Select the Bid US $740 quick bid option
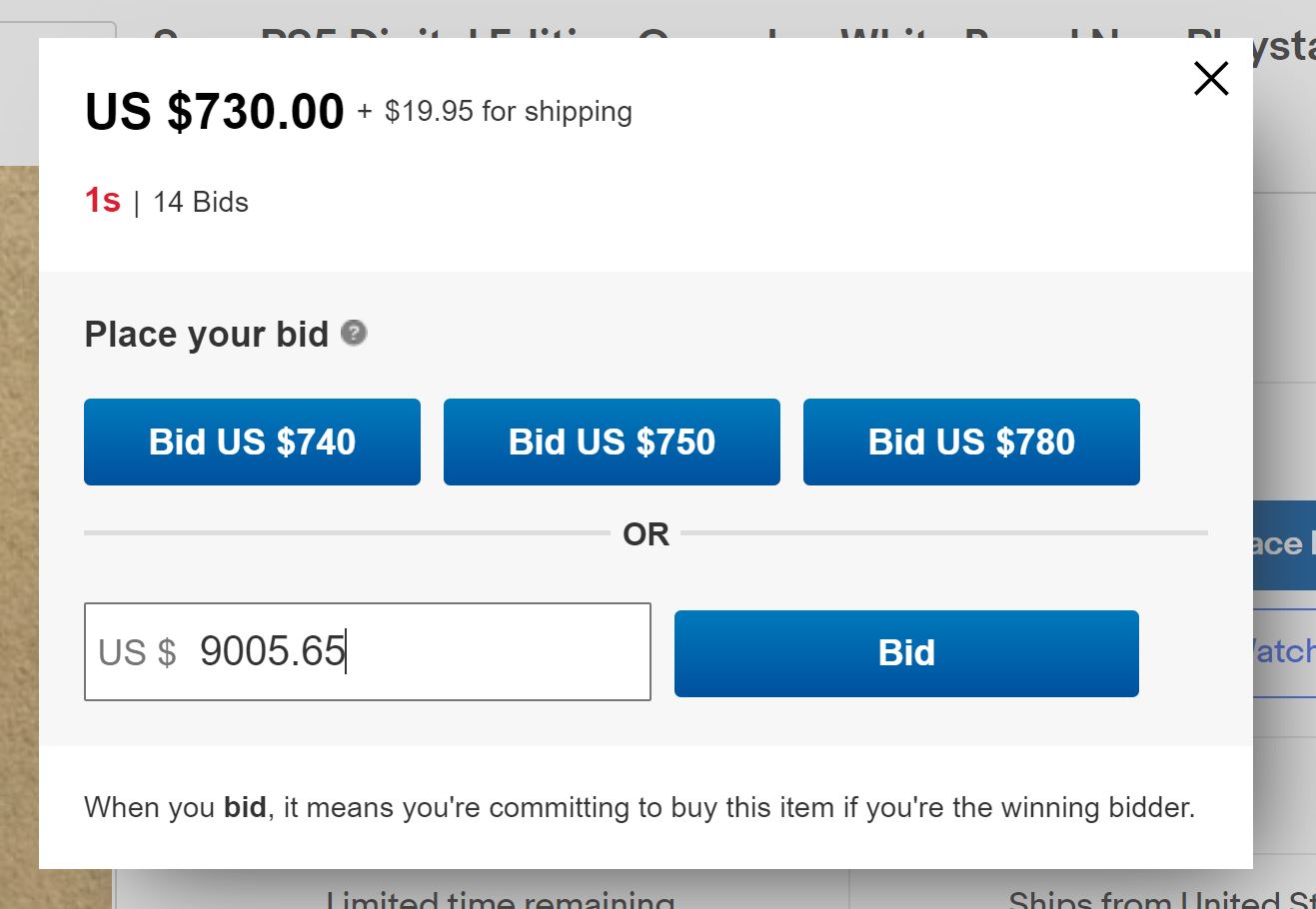Screen dimensions: 1316x909 pos(252,441)
